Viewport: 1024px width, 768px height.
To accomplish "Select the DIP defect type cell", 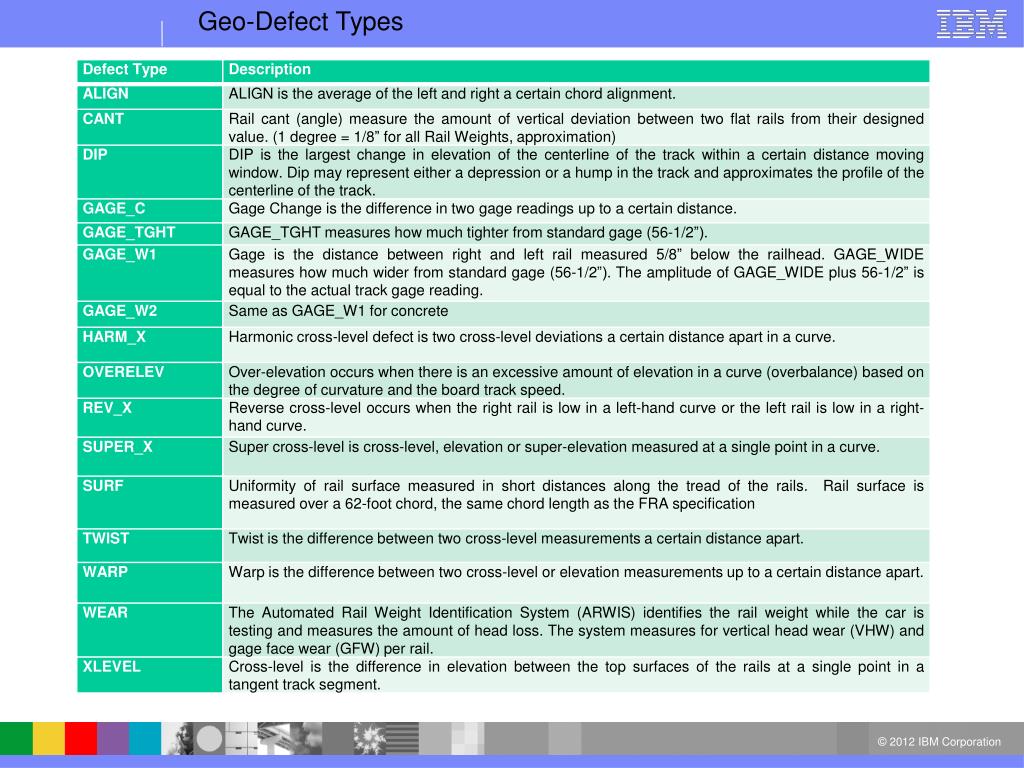I will click(x=150, y=172).
